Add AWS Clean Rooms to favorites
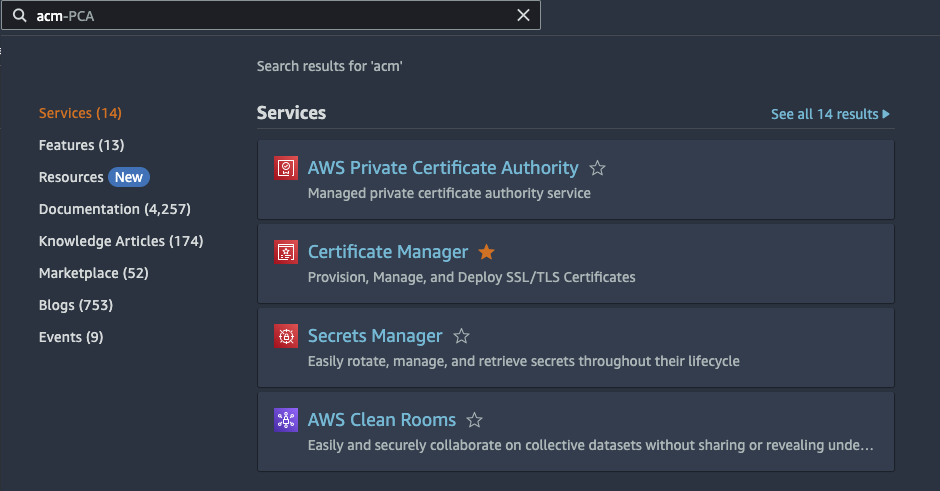This screenshot has height=491, width=940. point(475,420)
